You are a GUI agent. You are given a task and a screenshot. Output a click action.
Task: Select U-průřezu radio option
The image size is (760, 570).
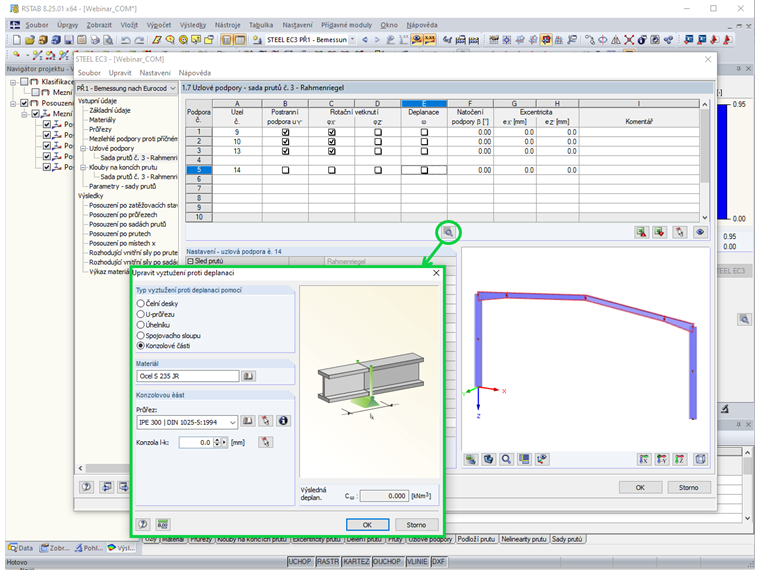tap(141, 314)
